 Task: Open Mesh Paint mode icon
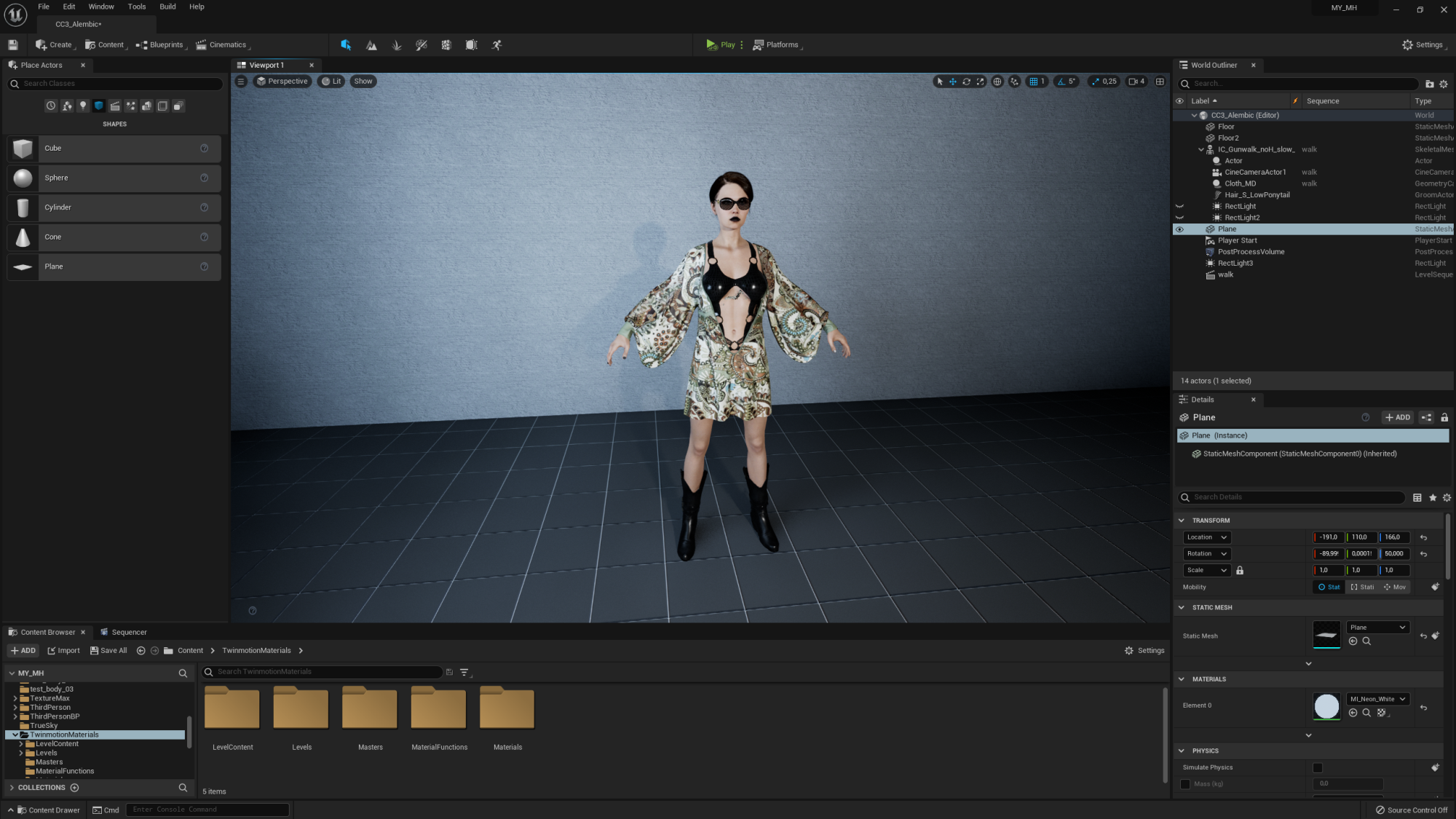[x=422, y=45]
